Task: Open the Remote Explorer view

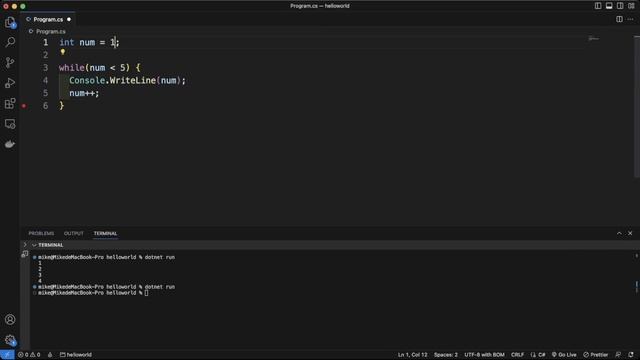Action: [10, 124]
